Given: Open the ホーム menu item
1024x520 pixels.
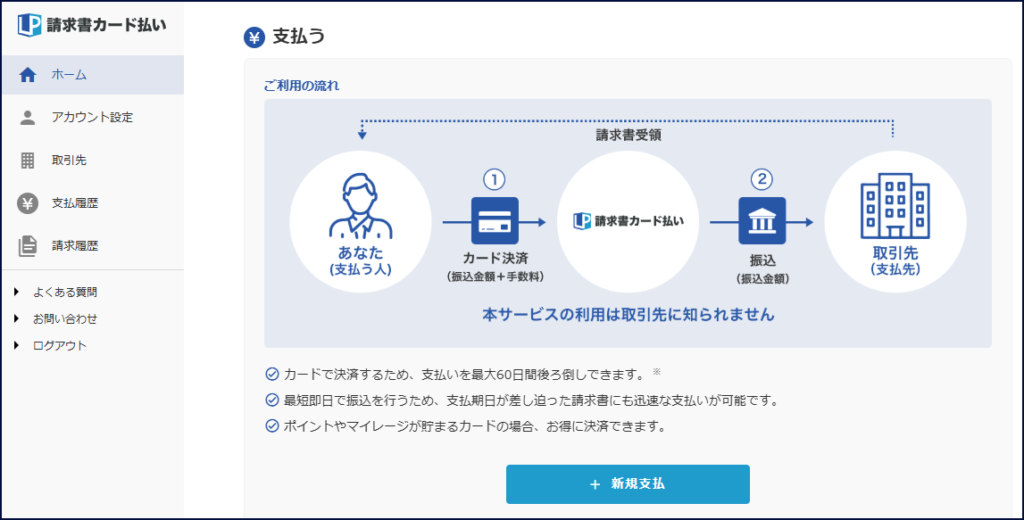Looking at the screenshot, I should click(x=69, y=75).
